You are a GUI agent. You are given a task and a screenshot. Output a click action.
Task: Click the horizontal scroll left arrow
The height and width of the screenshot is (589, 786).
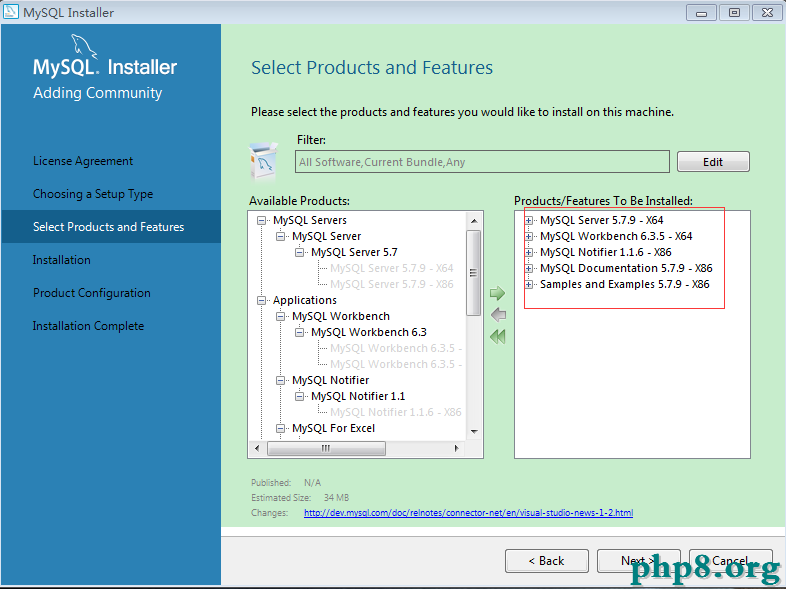point(257,448)
